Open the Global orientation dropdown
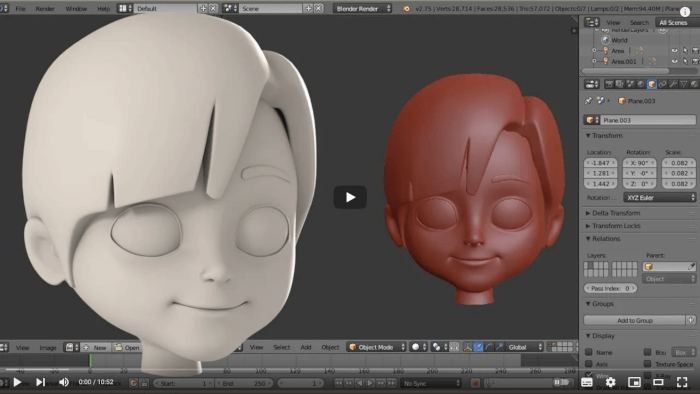 tap(525, 347)
